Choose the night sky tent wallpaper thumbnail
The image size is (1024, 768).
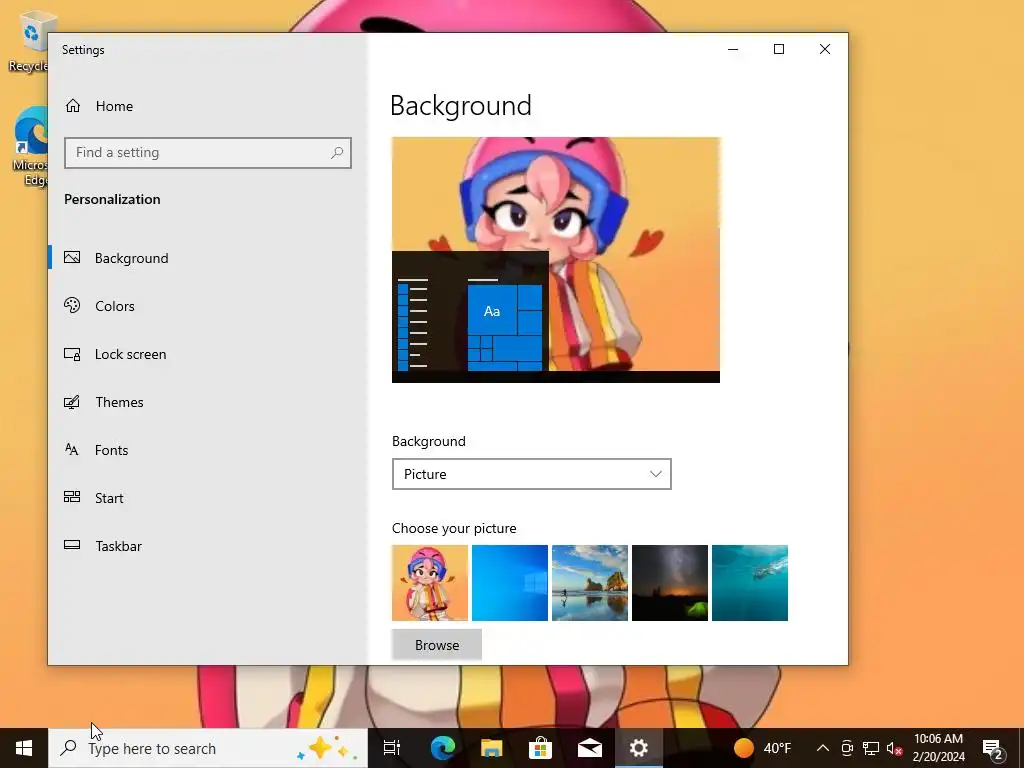click(x=670, y=583)
